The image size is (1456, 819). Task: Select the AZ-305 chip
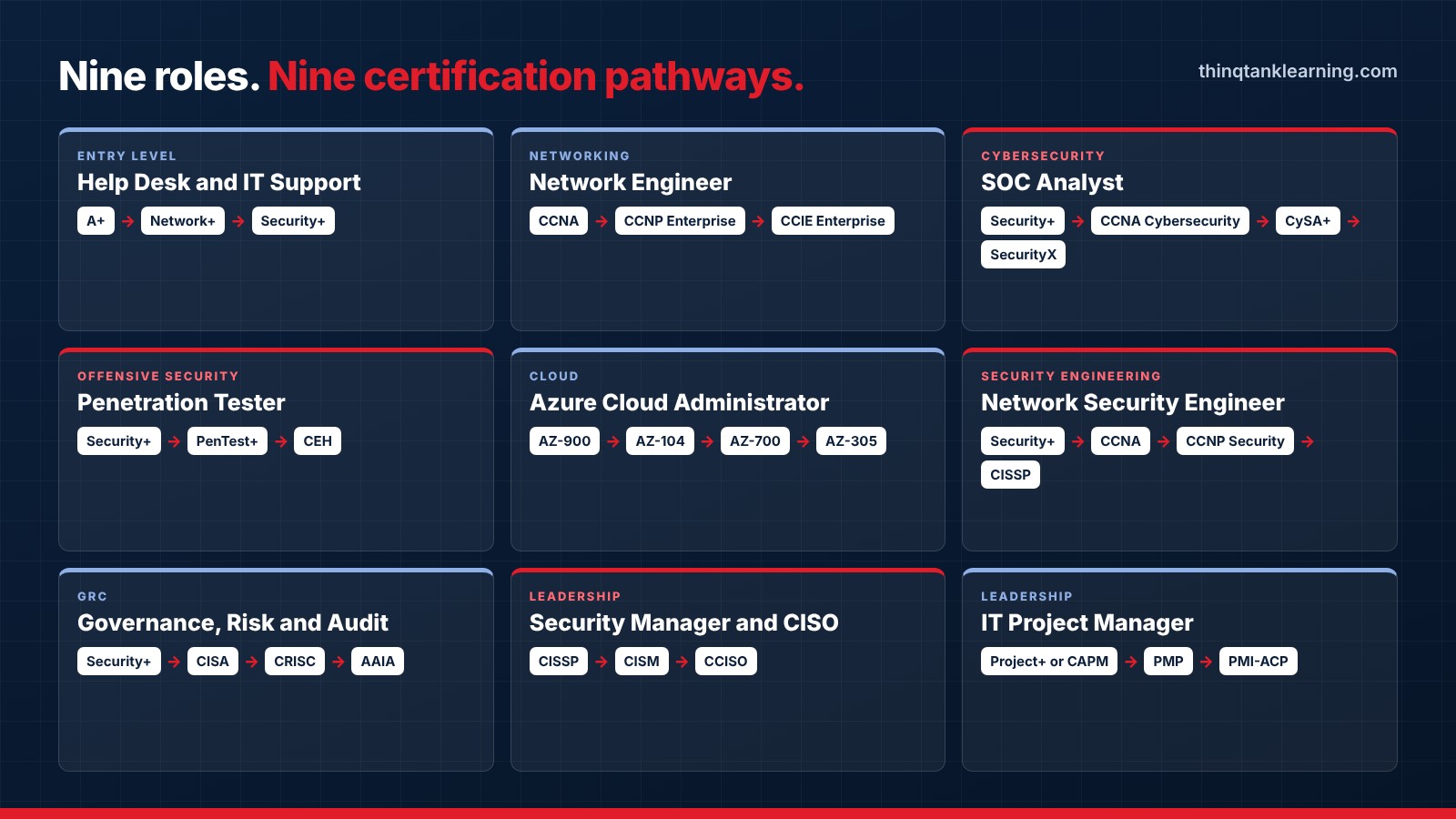click(851, 441)
